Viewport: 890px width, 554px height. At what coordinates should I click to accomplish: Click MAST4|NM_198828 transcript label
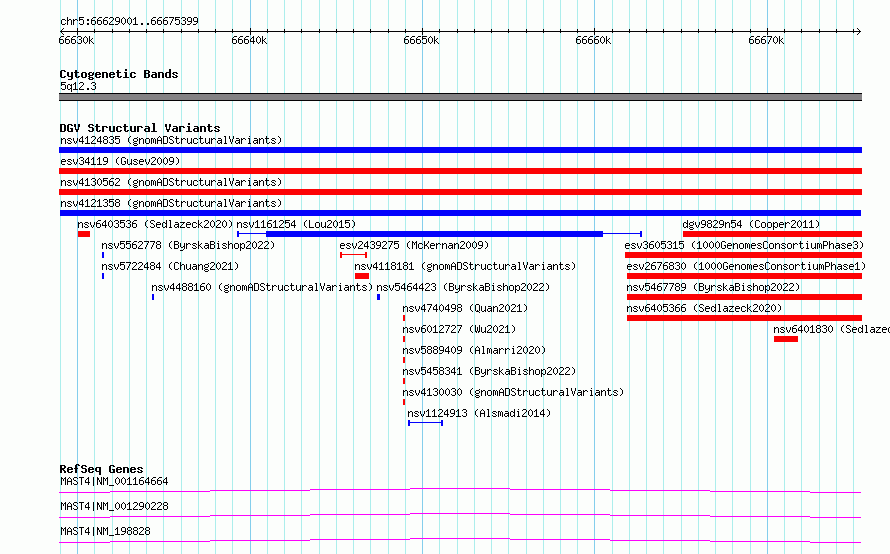[x=105, y=531]
